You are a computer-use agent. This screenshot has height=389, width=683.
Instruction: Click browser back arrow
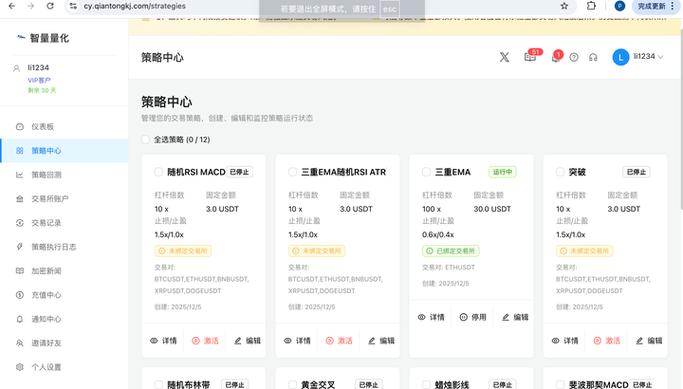[x=12, y=6]
